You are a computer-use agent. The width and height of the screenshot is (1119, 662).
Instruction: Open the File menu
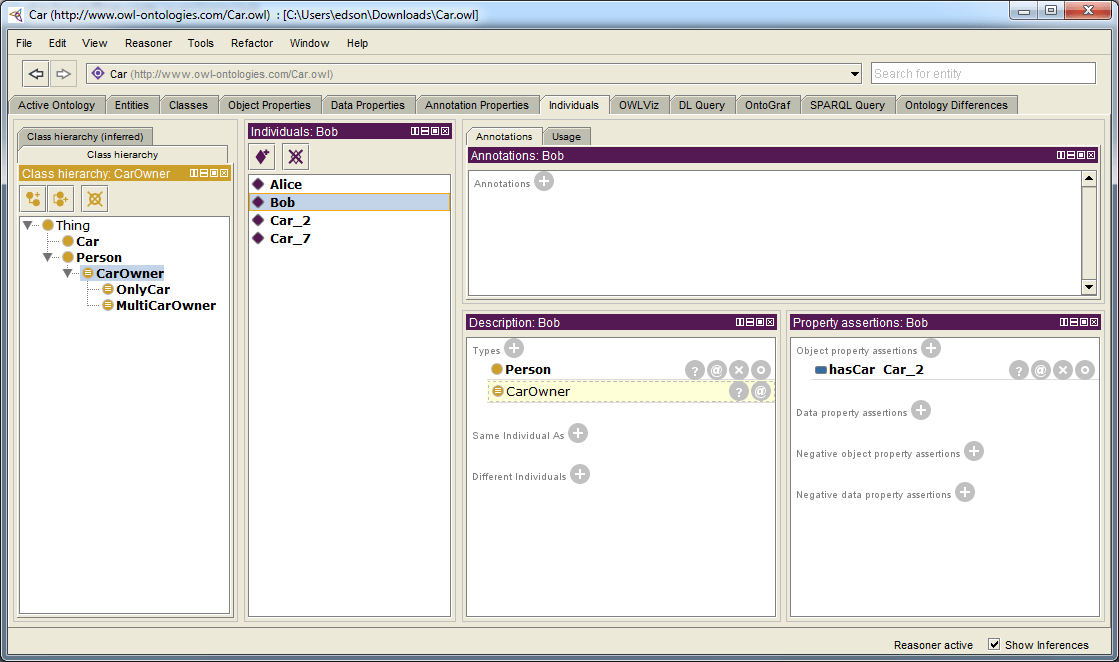[x=24, y=43]
